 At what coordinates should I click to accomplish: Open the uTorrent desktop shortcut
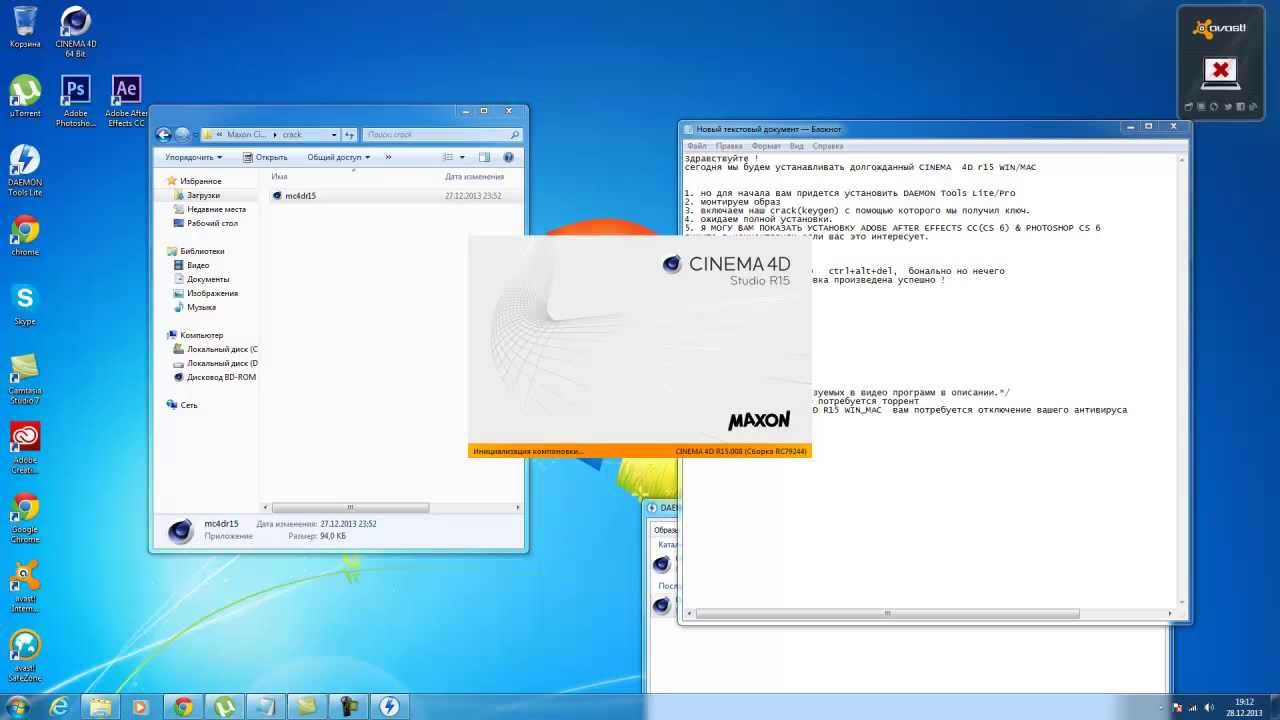(25, 97)
